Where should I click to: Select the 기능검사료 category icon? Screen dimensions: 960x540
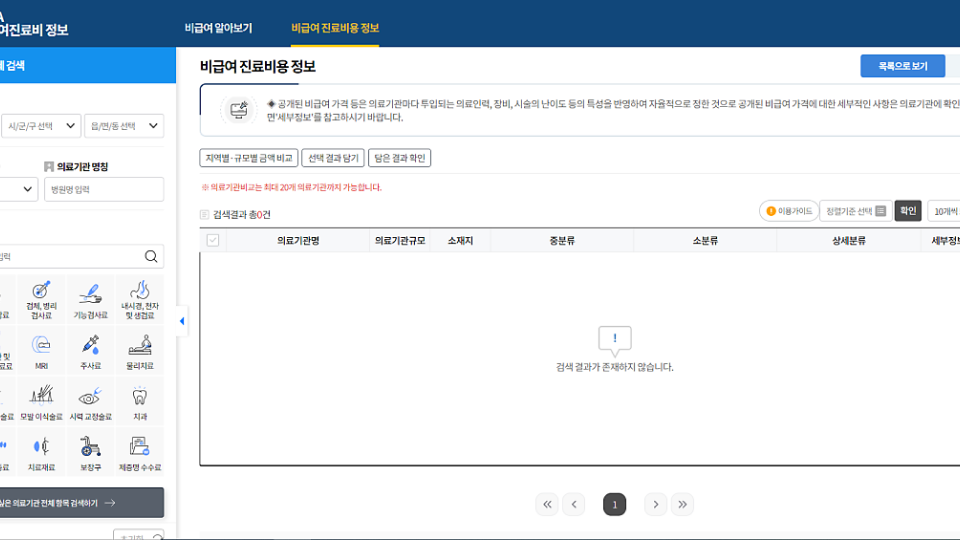pyautogui.click(x=91, y=299)
